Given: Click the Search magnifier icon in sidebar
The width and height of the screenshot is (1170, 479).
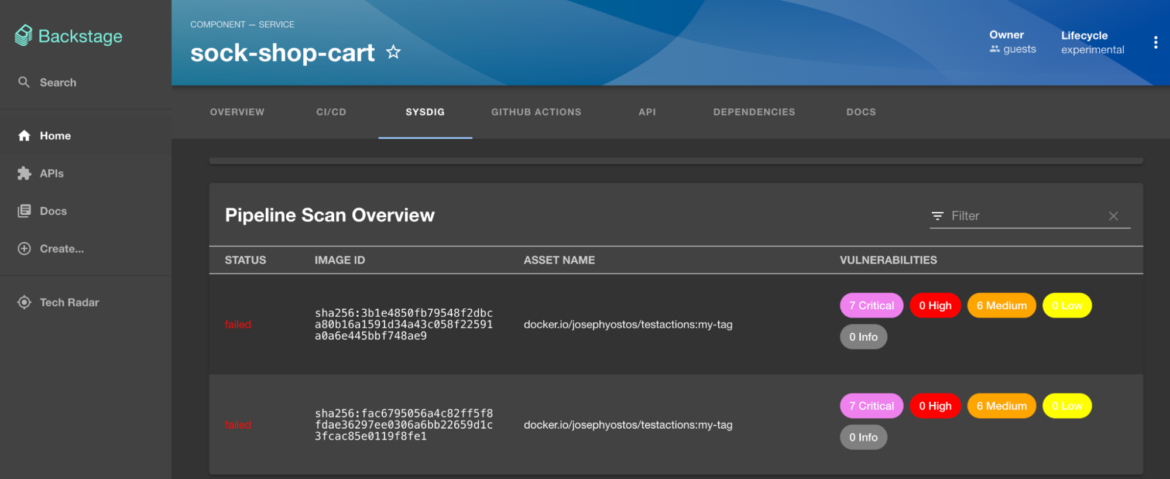Looking at the screenshot, I should [24, 82].
